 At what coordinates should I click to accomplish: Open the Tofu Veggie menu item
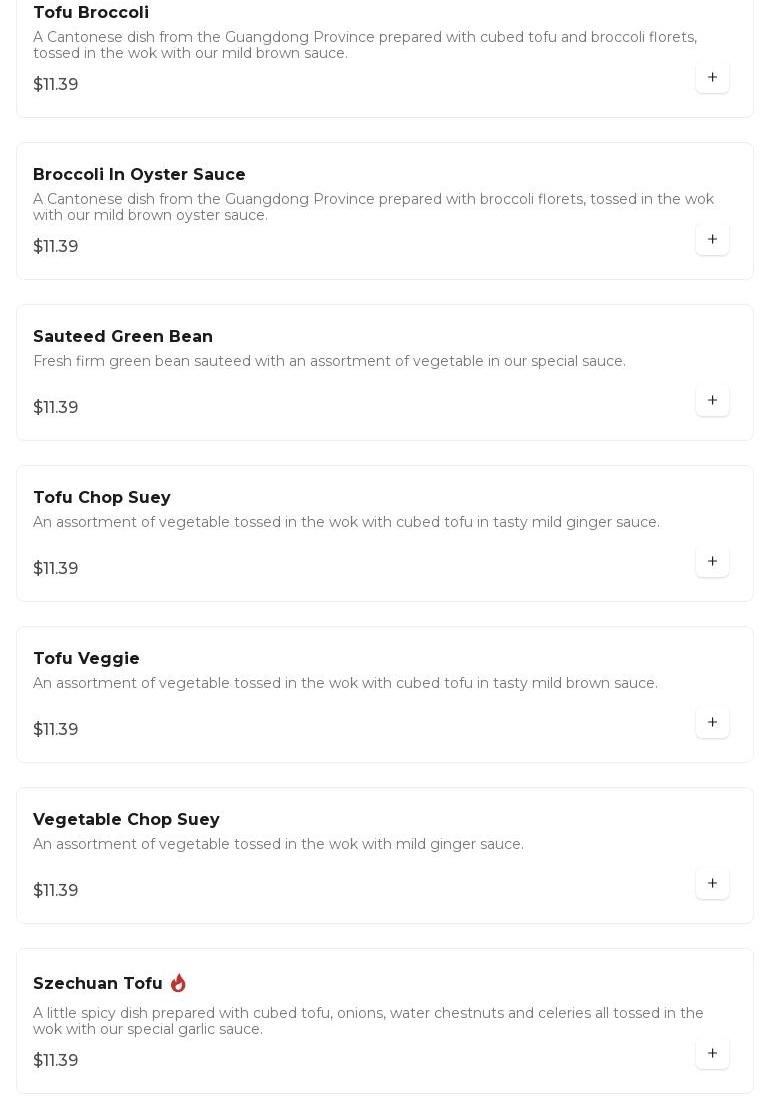[87, 659]
